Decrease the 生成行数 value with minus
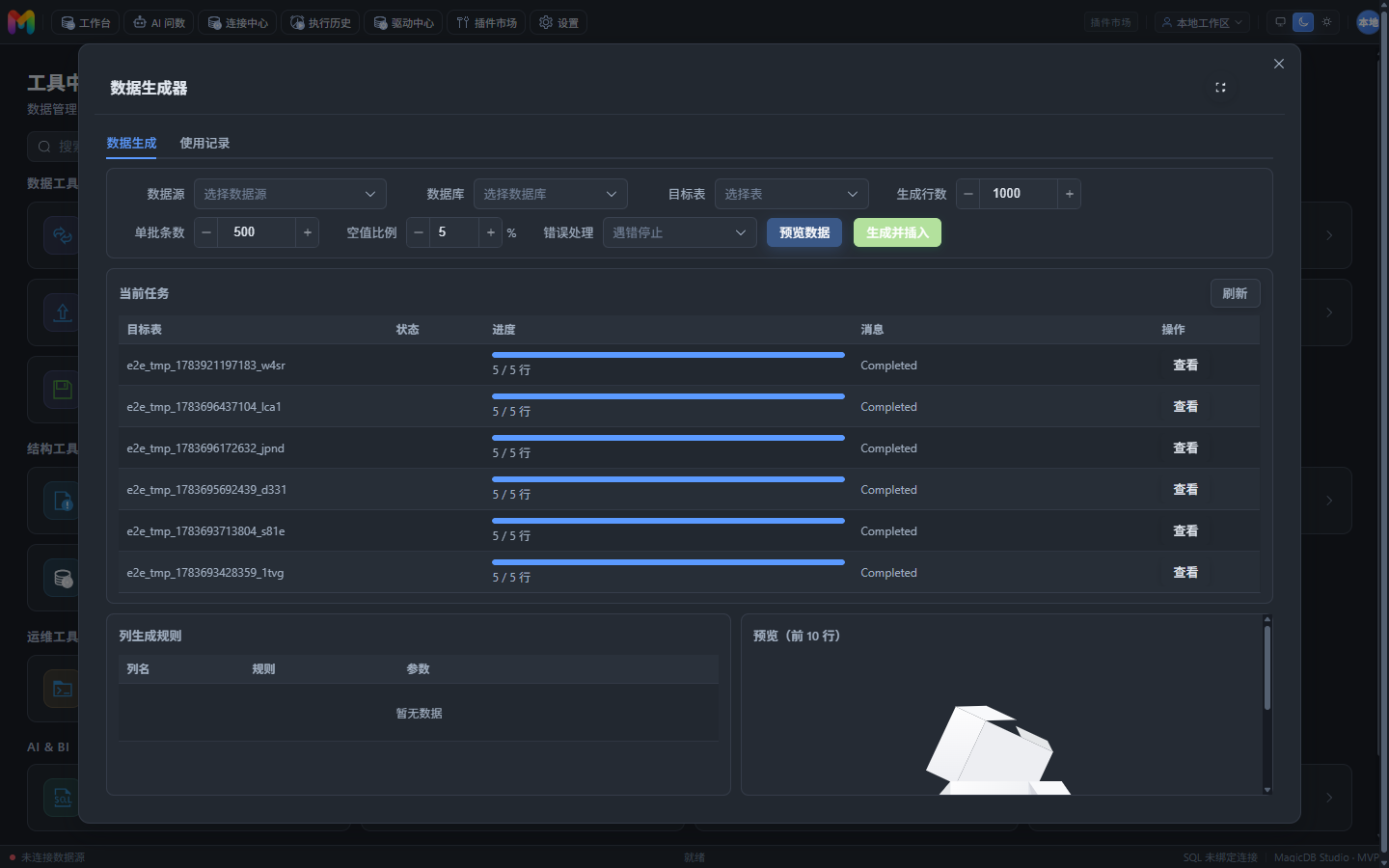This screenshot has height=868, width=1389. coord(968,194)
